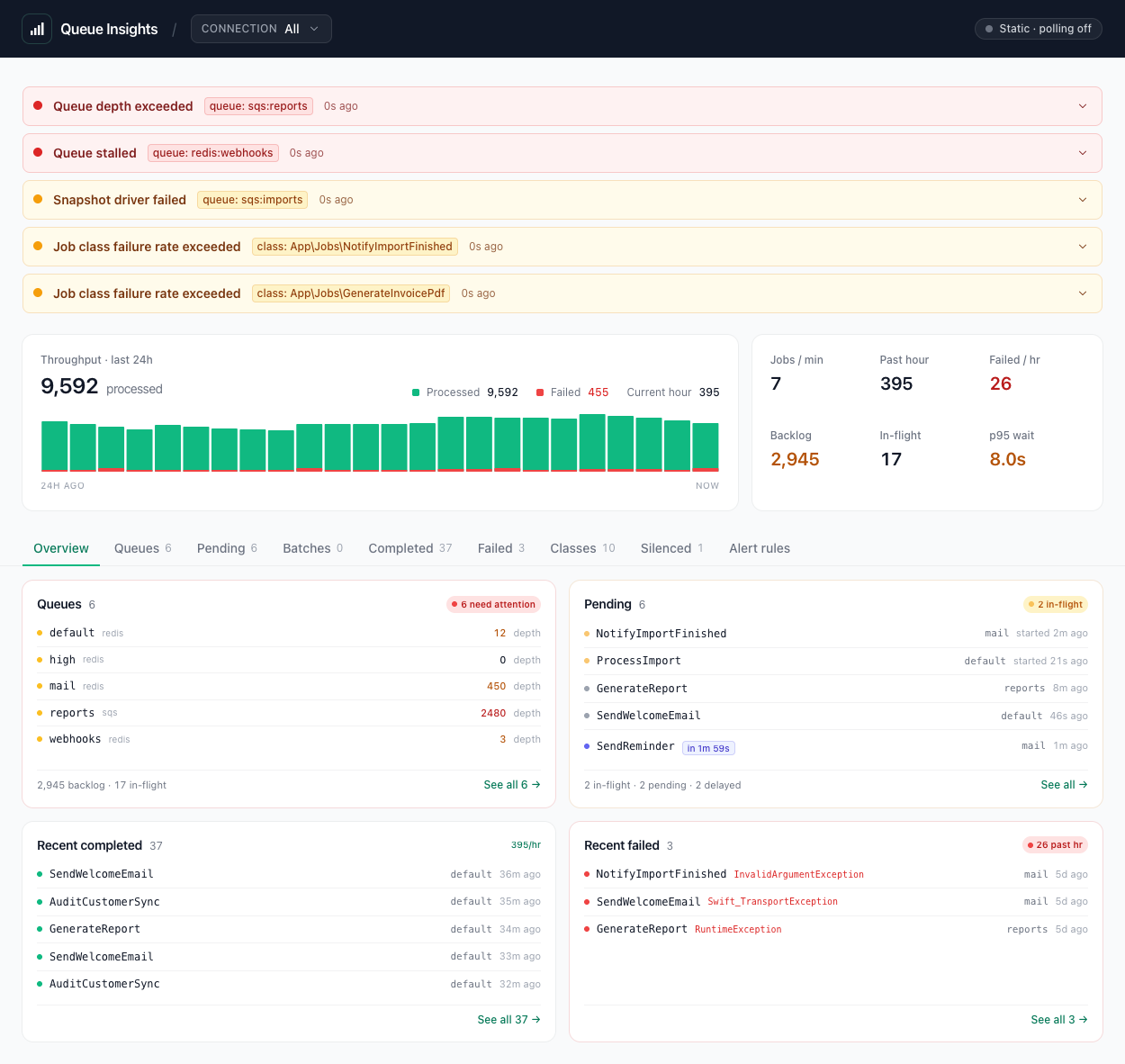Open the CONNECTION All dropdown
Screen dimensions: 1125x1064
(x=261, y=29)
